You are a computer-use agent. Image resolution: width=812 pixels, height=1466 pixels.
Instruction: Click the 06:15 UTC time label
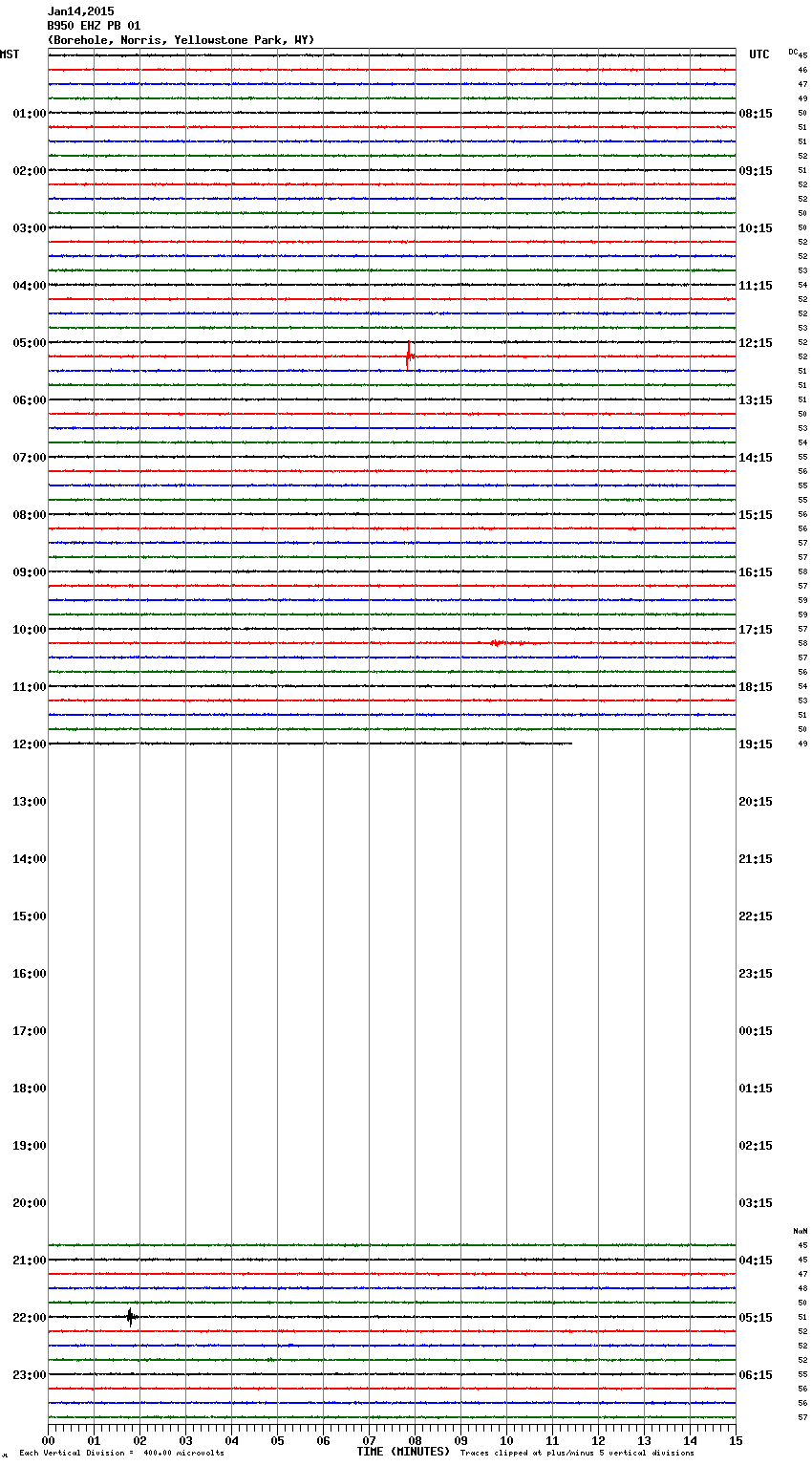click(756, 1375)
